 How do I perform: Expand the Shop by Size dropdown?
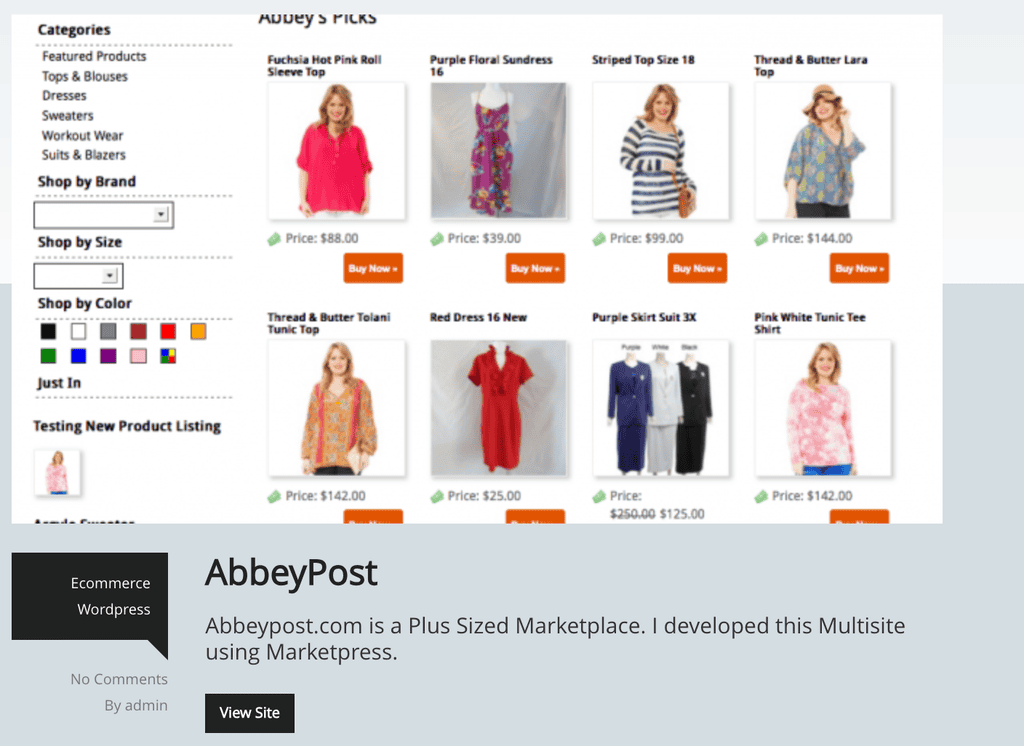click(x=78, y=276)
